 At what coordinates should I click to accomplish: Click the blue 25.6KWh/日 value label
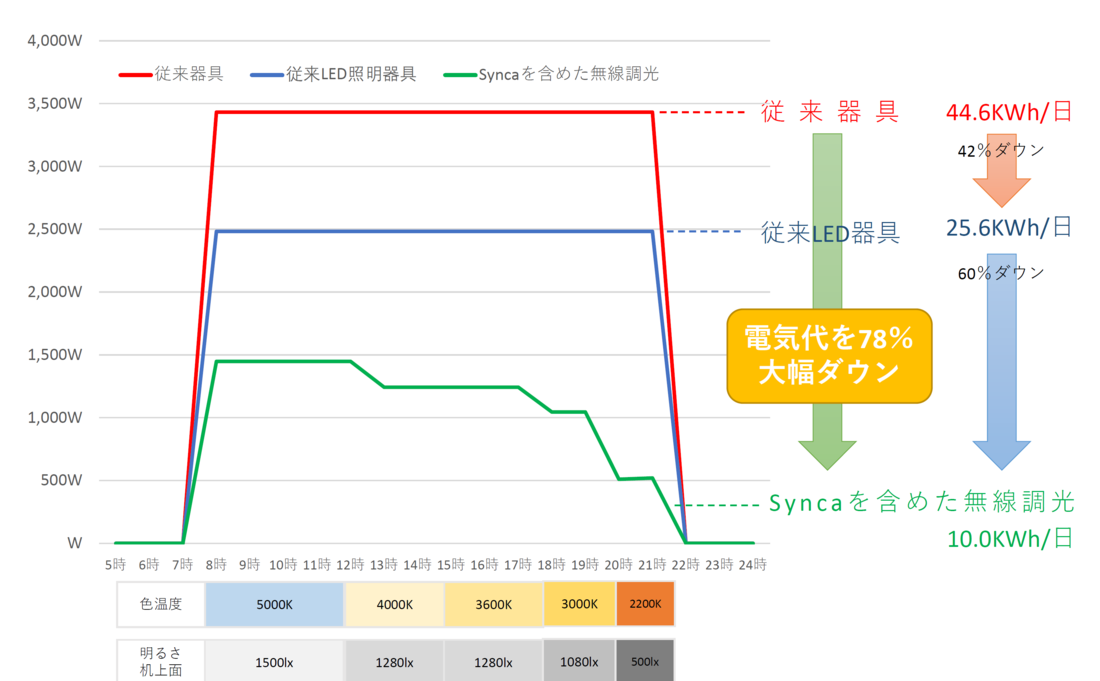tap(1008, 228)
